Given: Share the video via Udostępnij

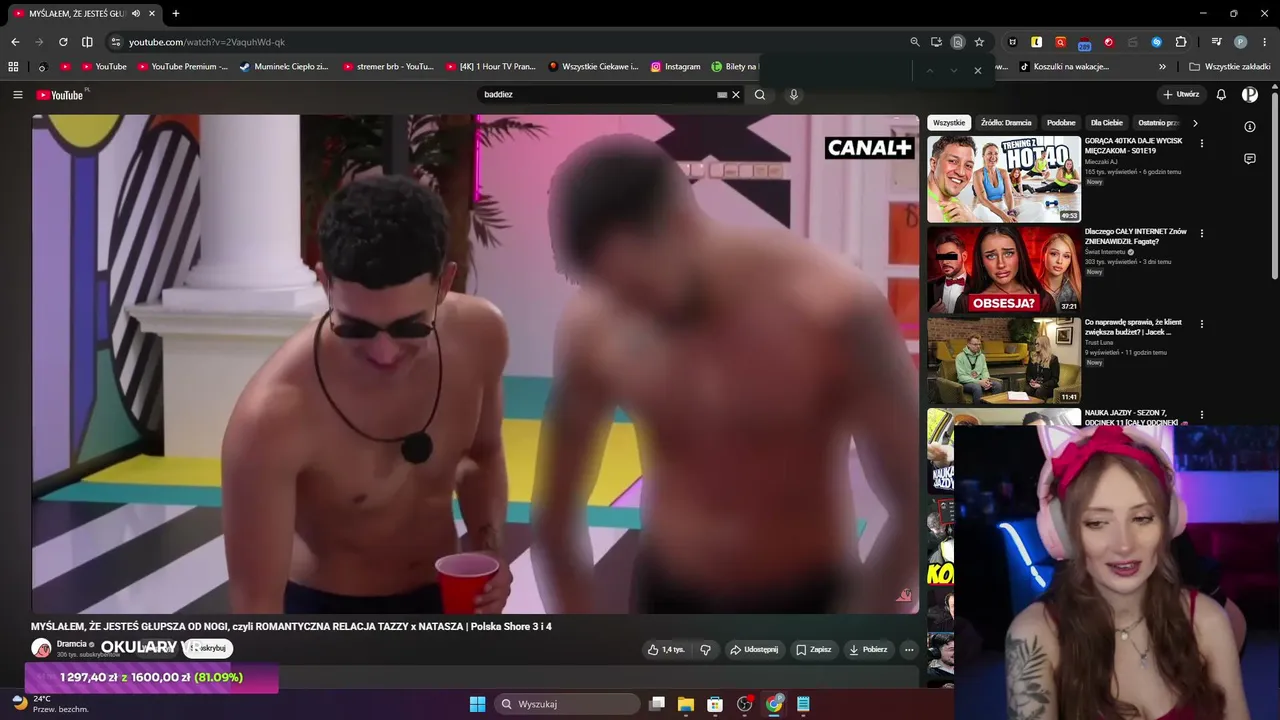Looking at the screenshot, I should pyautogui.click(x=754, y=650).
